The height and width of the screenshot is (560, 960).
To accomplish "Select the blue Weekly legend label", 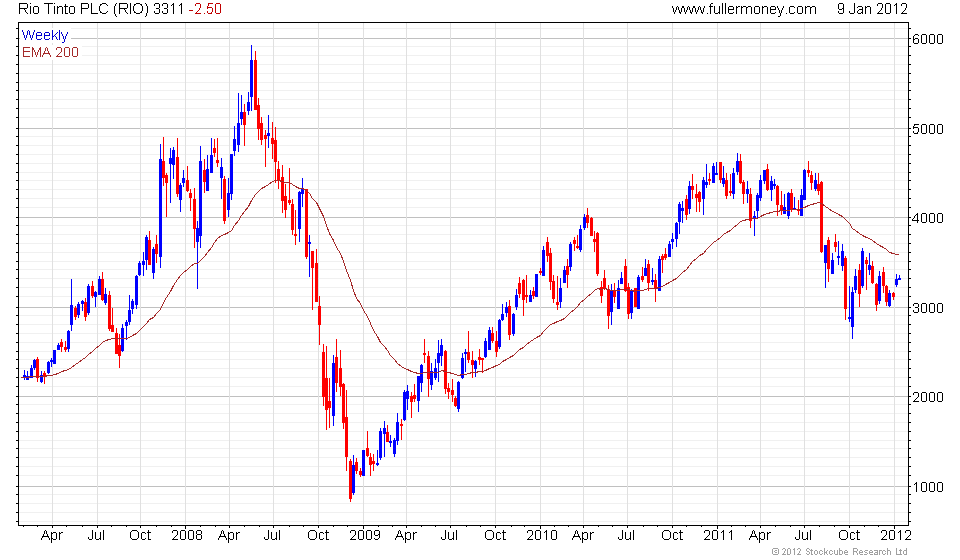I will (45, 35).
